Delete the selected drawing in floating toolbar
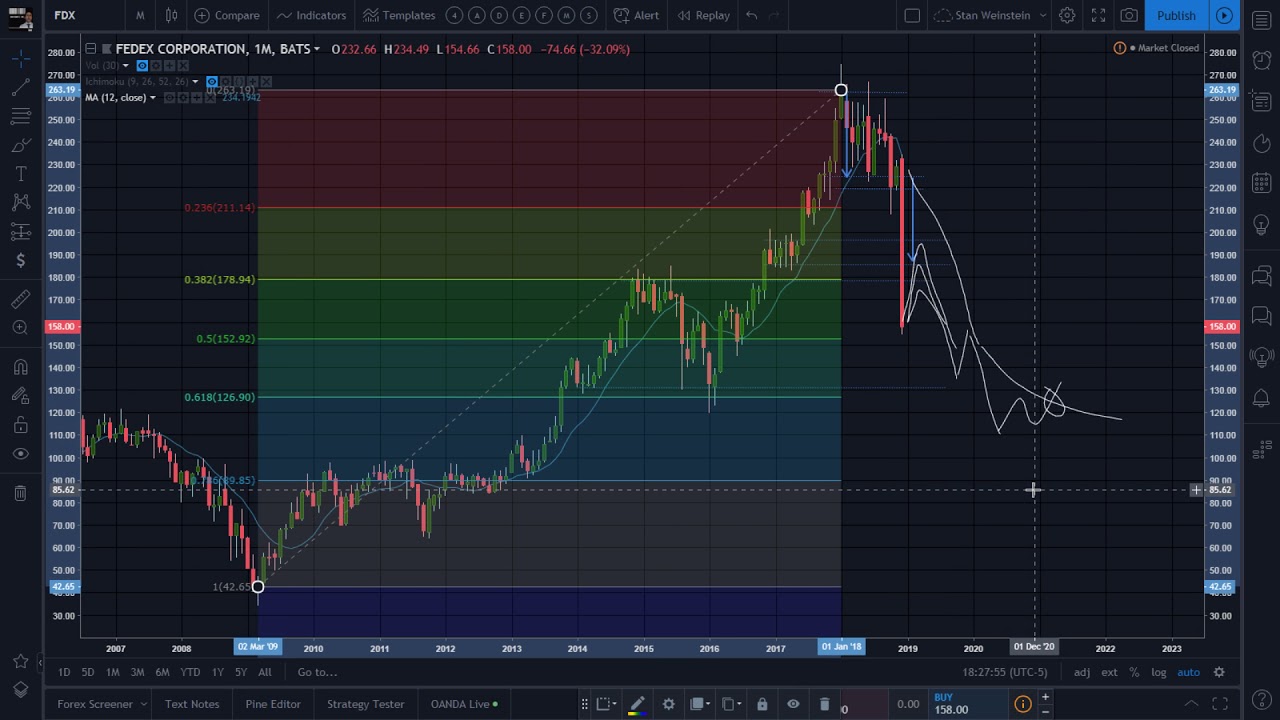Viewport: 1280px width, 720px height. point(824,704)
